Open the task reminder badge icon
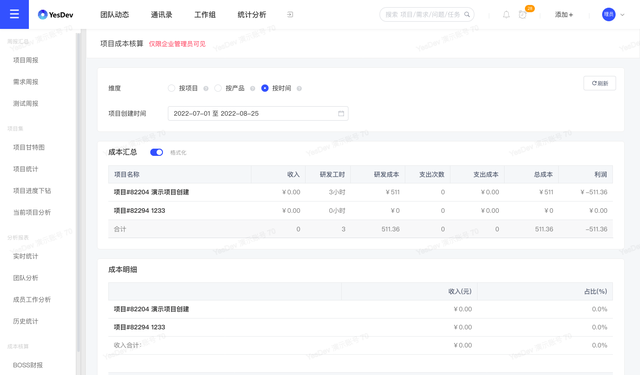Image resolution: width=640 pixels, height=375 pixels. (x=522, y=15)
